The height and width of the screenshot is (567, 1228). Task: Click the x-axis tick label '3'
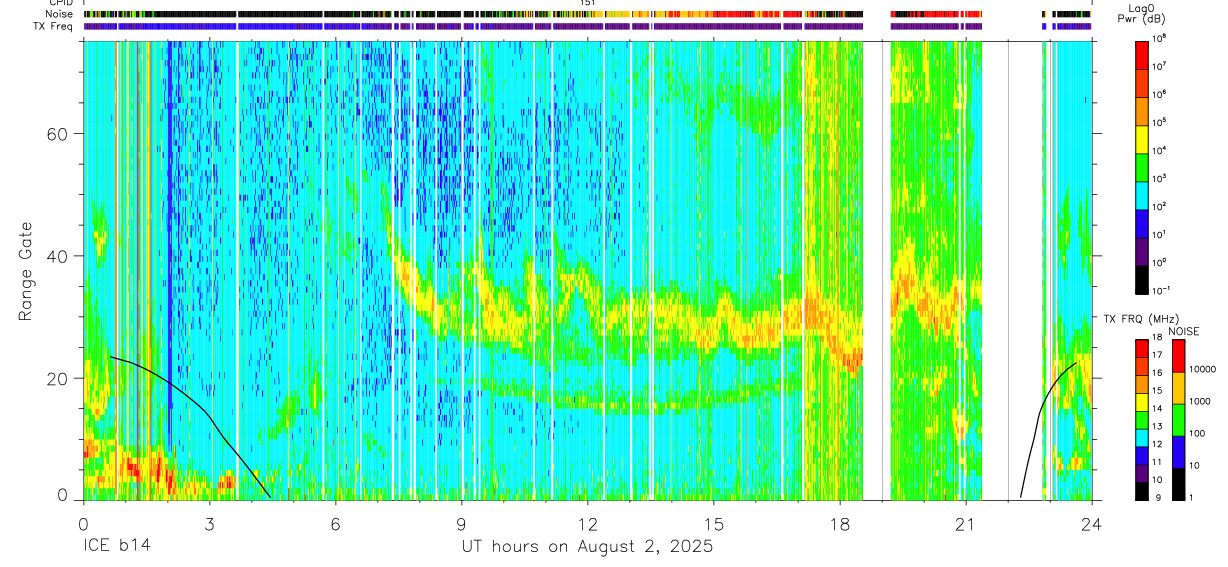pos(208,522)
